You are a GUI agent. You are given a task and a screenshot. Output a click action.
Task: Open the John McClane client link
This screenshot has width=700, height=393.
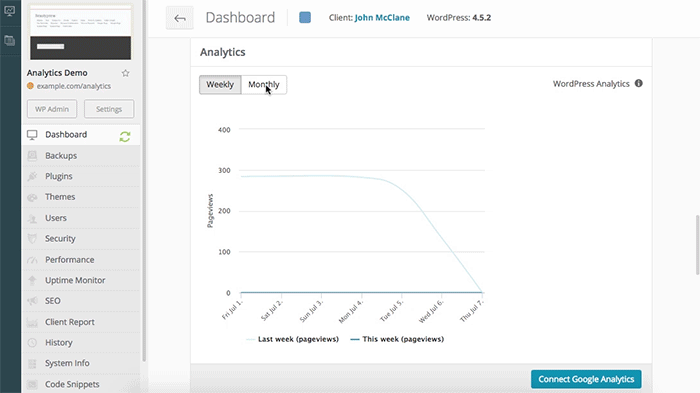tap(382, 18)
